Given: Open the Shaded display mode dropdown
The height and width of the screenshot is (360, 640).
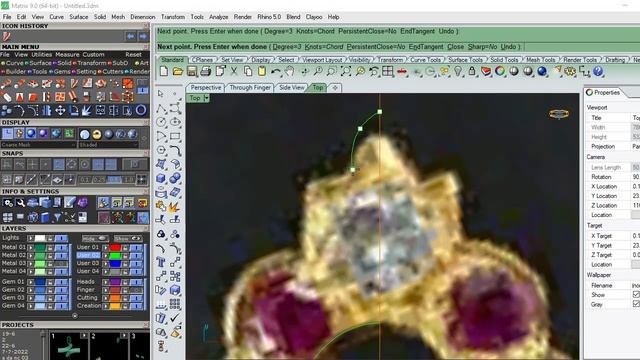Looking at the screenshot, I should [108, 145].
